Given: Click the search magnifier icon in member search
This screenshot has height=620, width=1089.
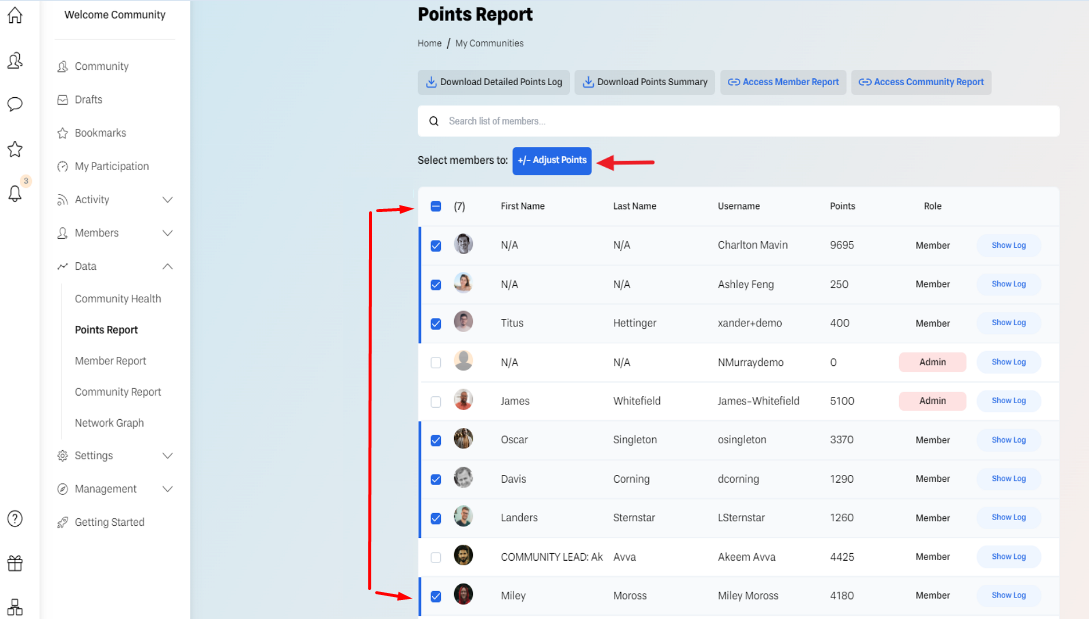Looking at the screenshot, I should click(x=434, y=122).
